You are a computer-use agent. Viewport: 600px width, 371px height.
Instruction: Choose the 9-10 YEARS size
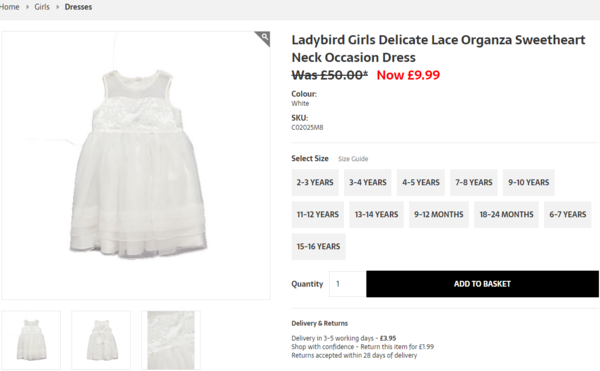(x=528, y=182)
